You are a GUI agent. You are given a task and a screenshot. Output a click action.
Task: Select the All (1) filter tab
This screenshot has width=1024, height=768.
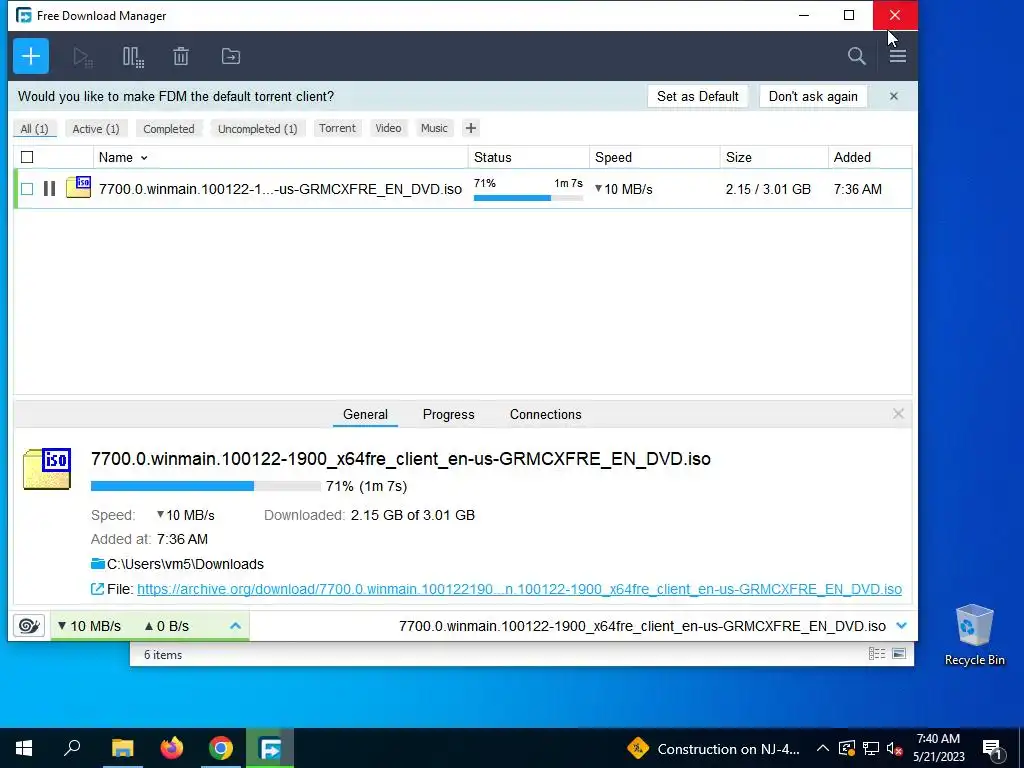click(35, 129)
